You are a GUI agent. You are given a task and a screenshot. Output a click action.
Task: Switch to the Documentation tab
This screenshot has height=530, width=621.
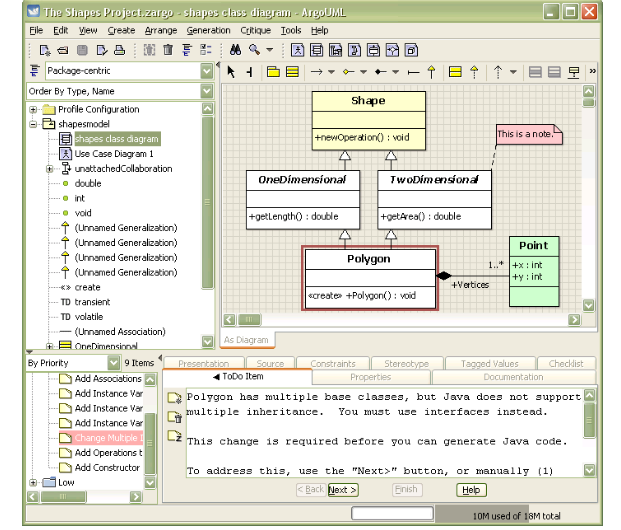coord(513,377)
